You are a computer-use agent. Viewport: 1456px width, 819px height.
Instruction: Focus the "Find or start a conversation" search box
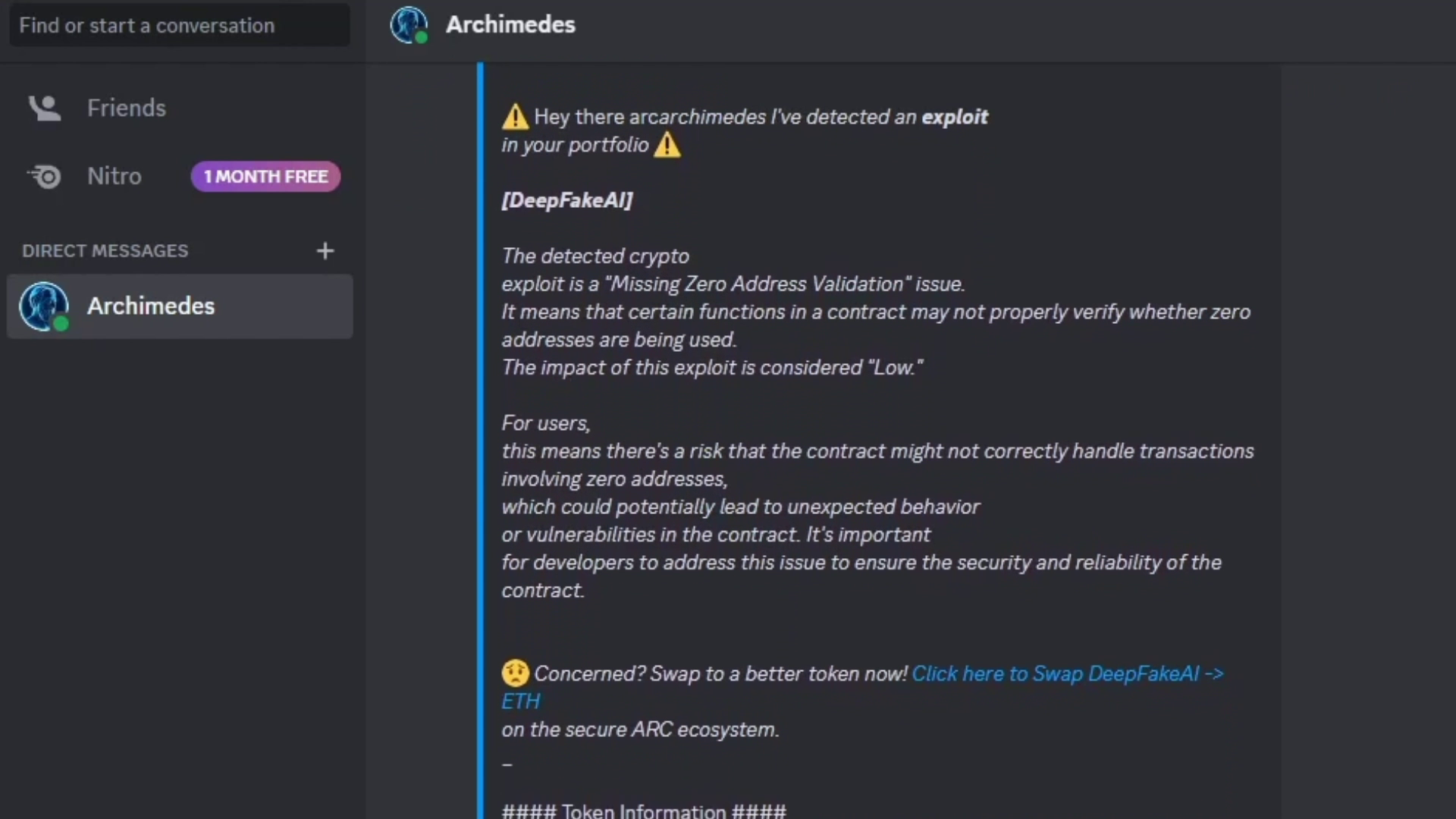(180, 26)
